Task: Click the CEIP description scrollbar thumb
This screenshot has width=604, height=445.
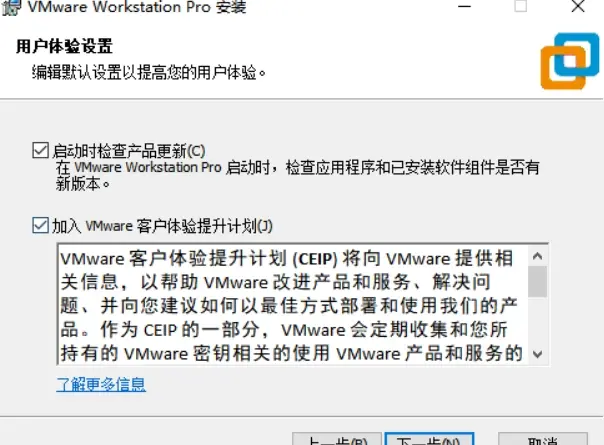Action: click(x=537, y=281)
